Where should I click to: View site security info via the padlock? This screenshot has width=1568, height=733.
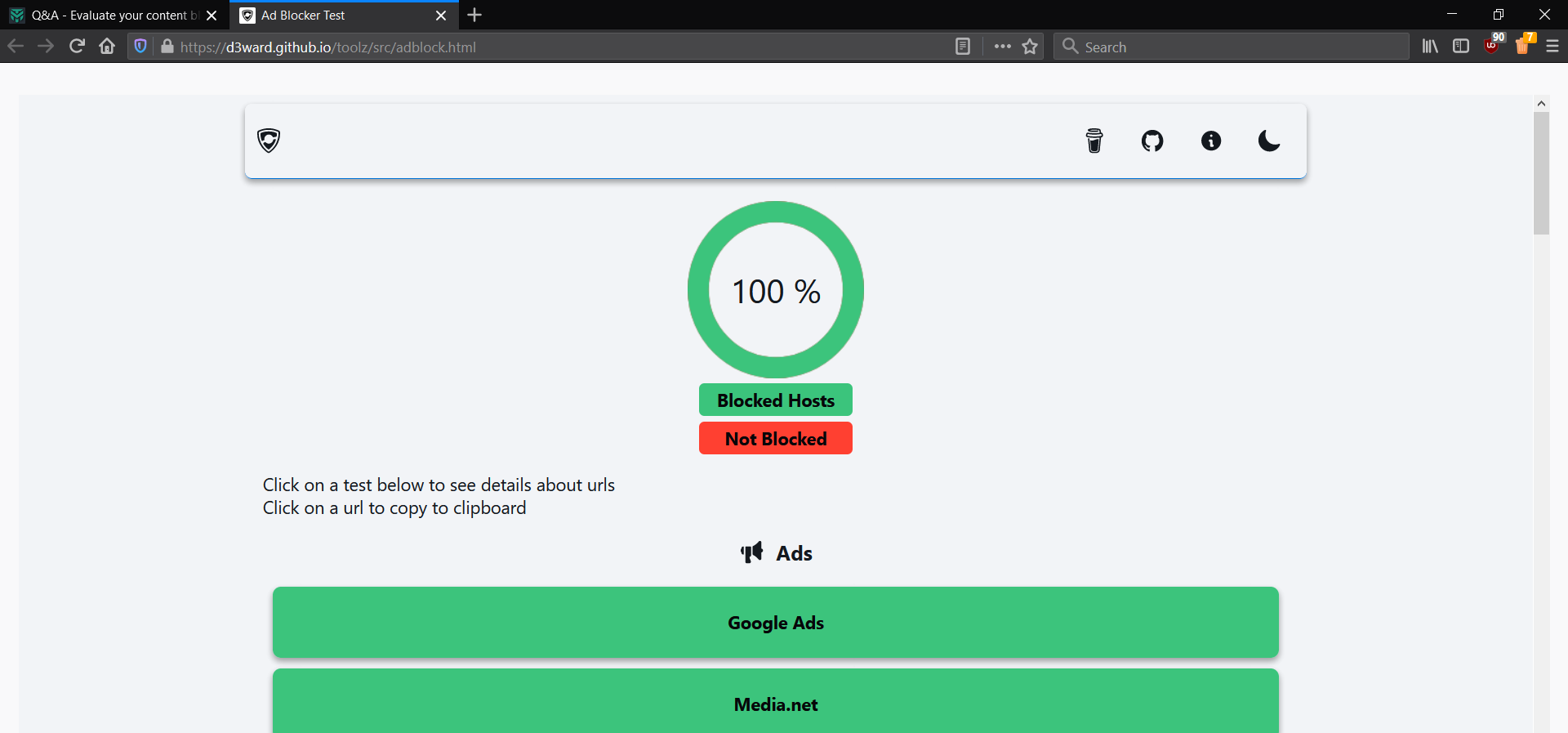167,47
